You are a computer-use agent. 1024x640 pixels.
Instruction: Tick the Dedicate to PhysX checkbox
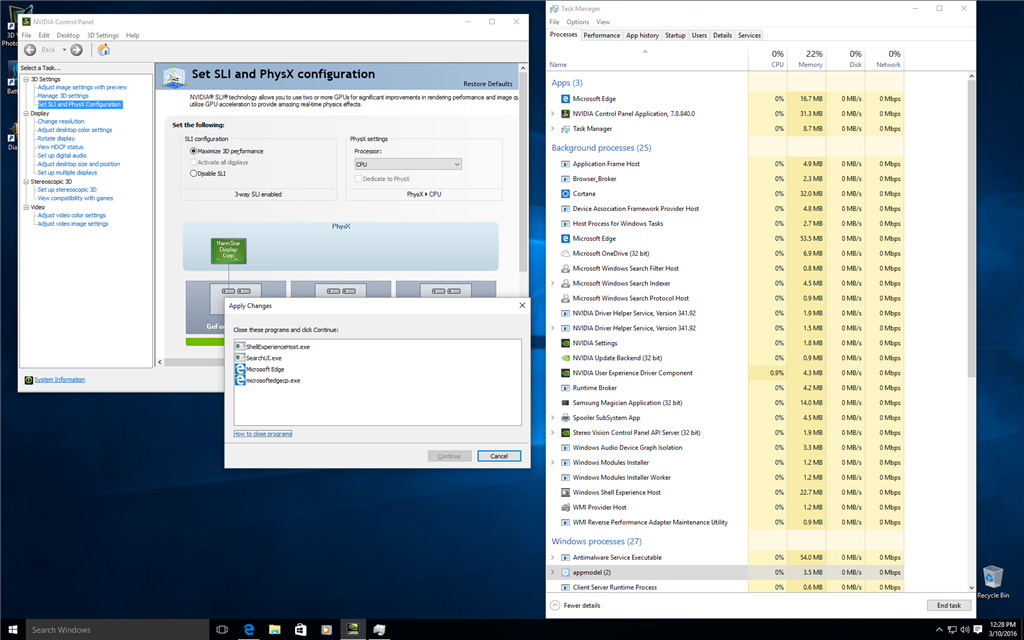[x=358, y=178]
